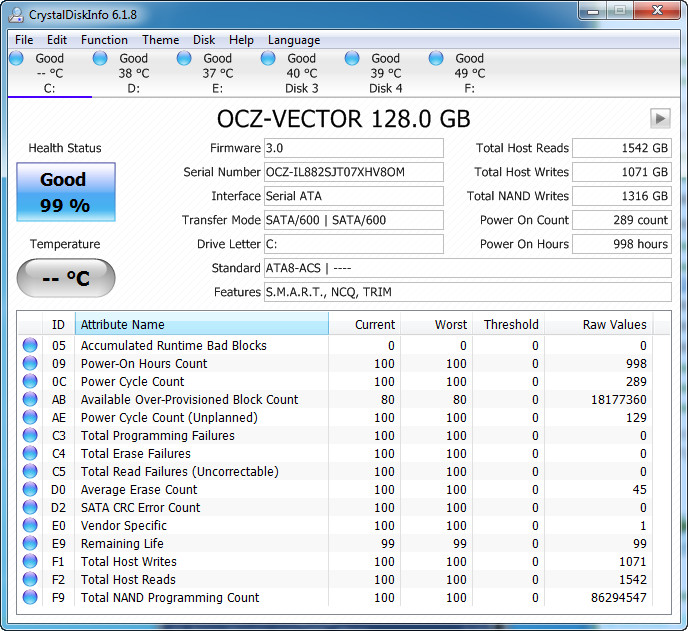Click status icon of attribute 0C

click(30, 381)
